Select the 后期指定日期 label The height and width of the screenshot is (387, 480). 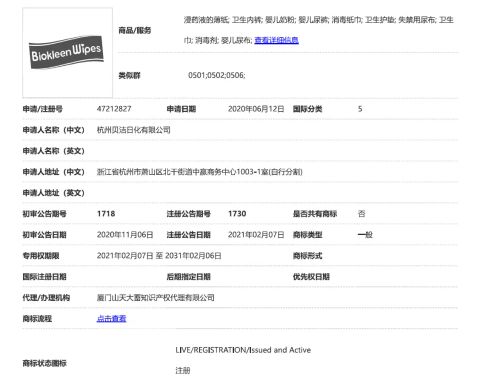pos(189,277)
